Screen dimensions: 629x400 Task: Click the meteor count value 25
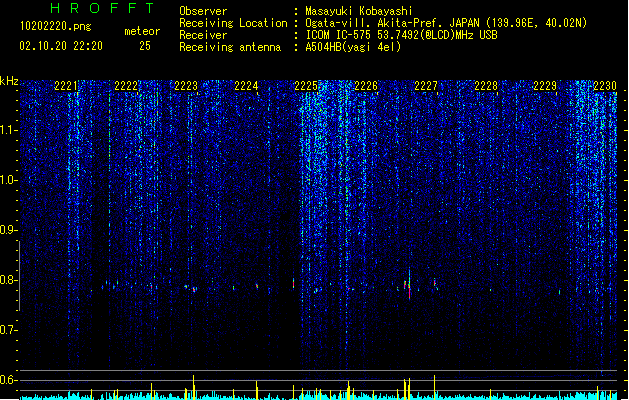point(145,46)
